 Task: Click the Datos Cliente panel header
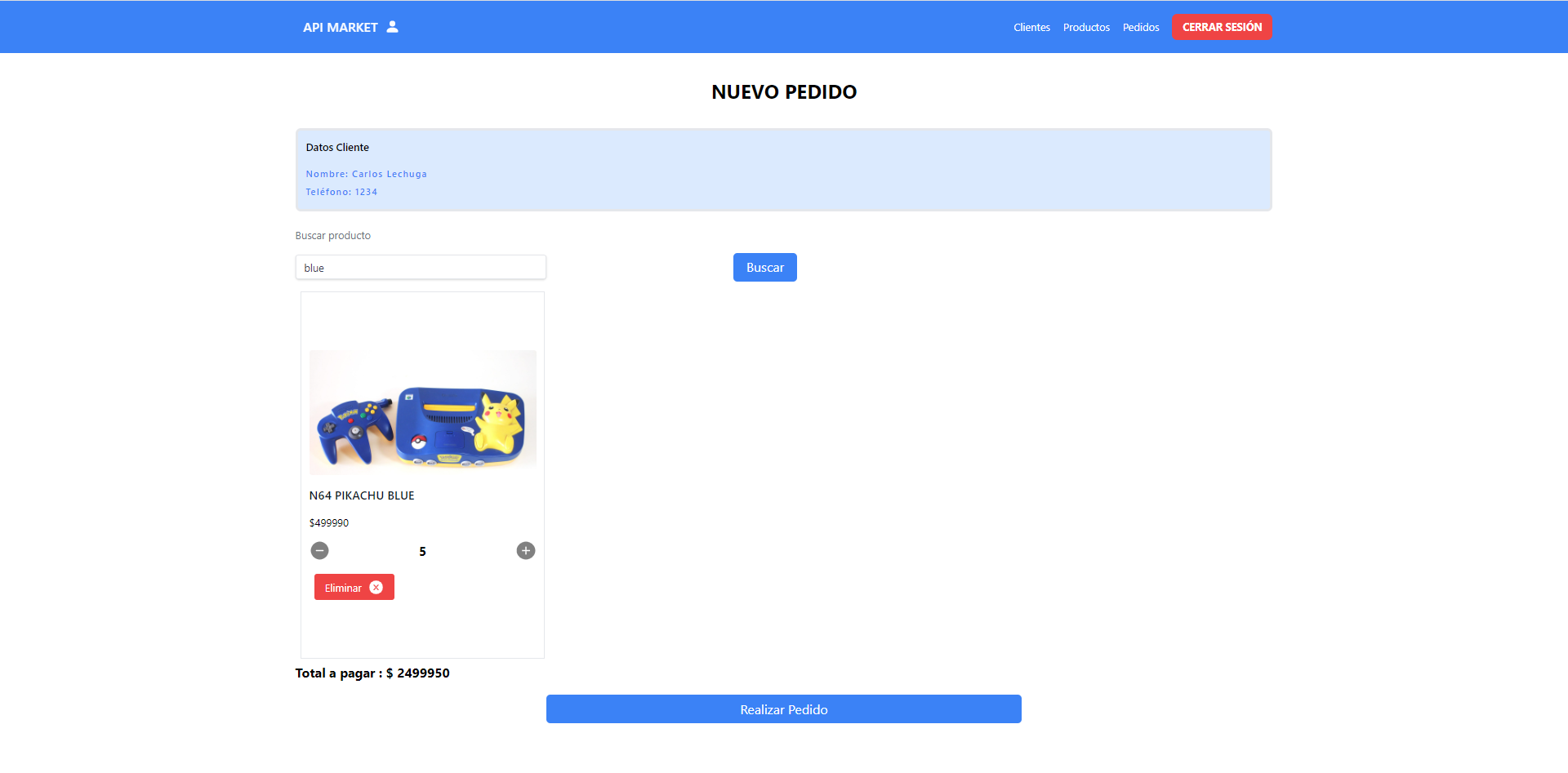click(337, 147)
